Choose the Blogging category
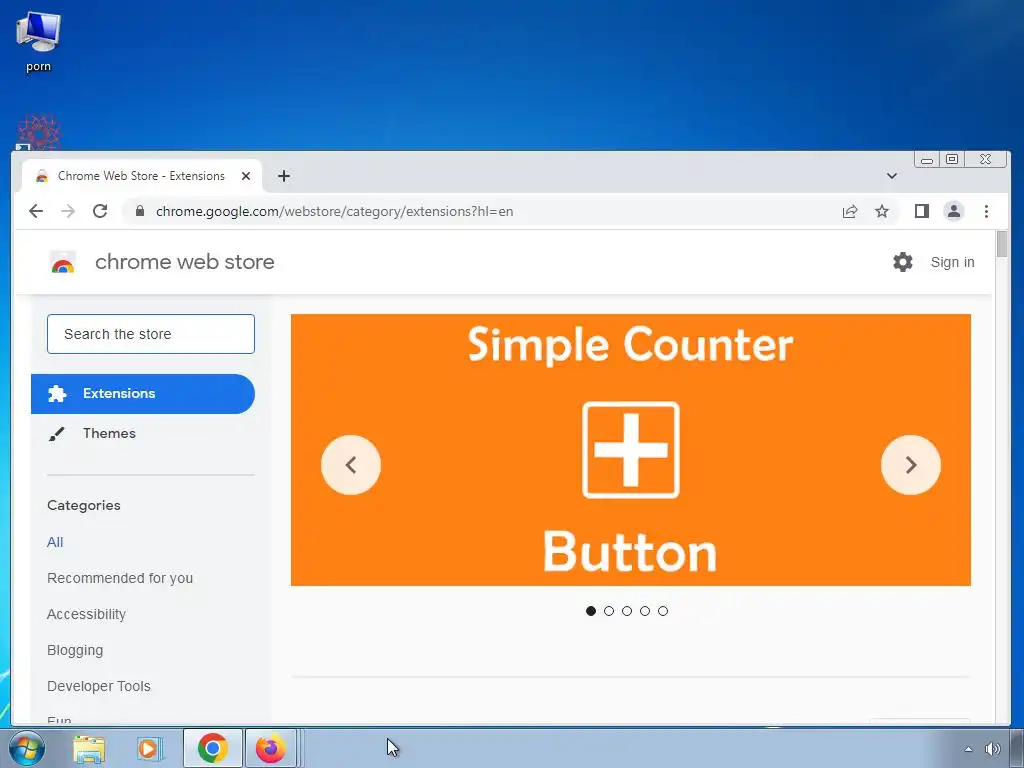1024x768 pixels. 75,650
